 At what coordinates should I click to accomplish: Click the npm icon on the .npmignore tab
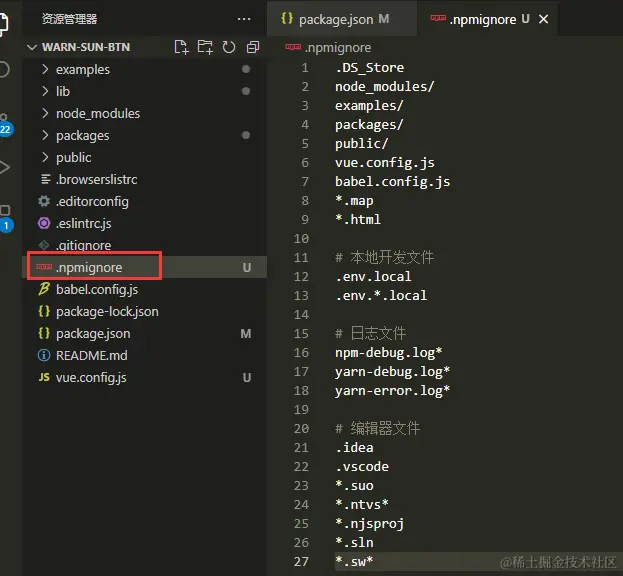(x=438, y=18)
